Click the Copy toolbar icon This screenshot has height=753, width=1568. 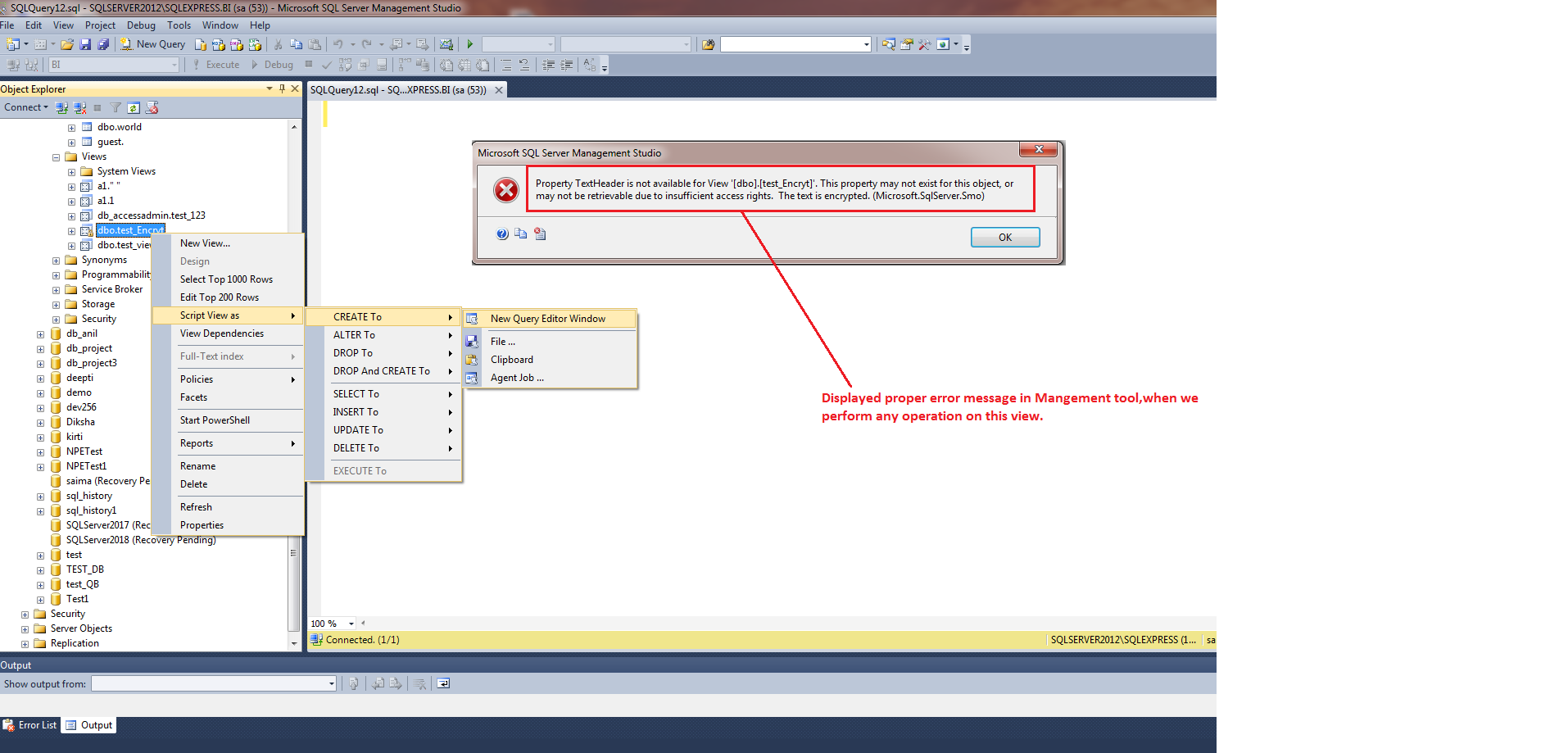[297, 44]
